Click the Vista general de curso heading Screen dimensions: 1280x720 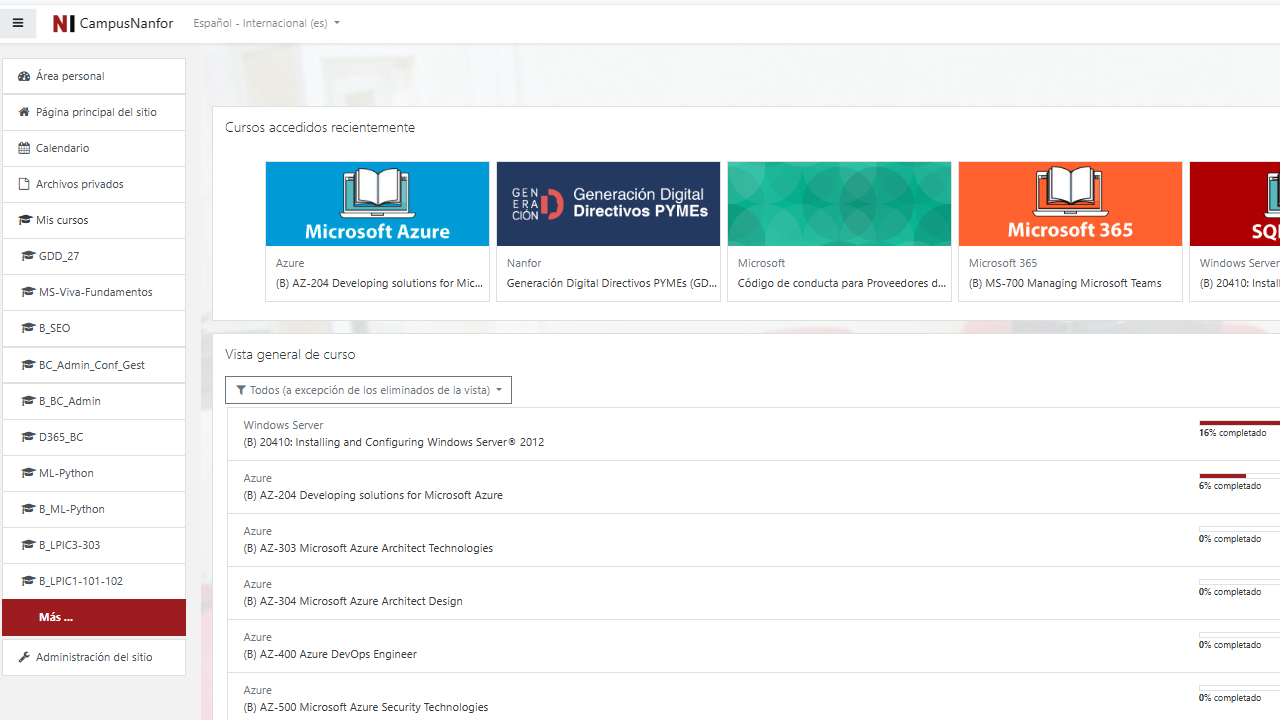click(x=290, y=354)
